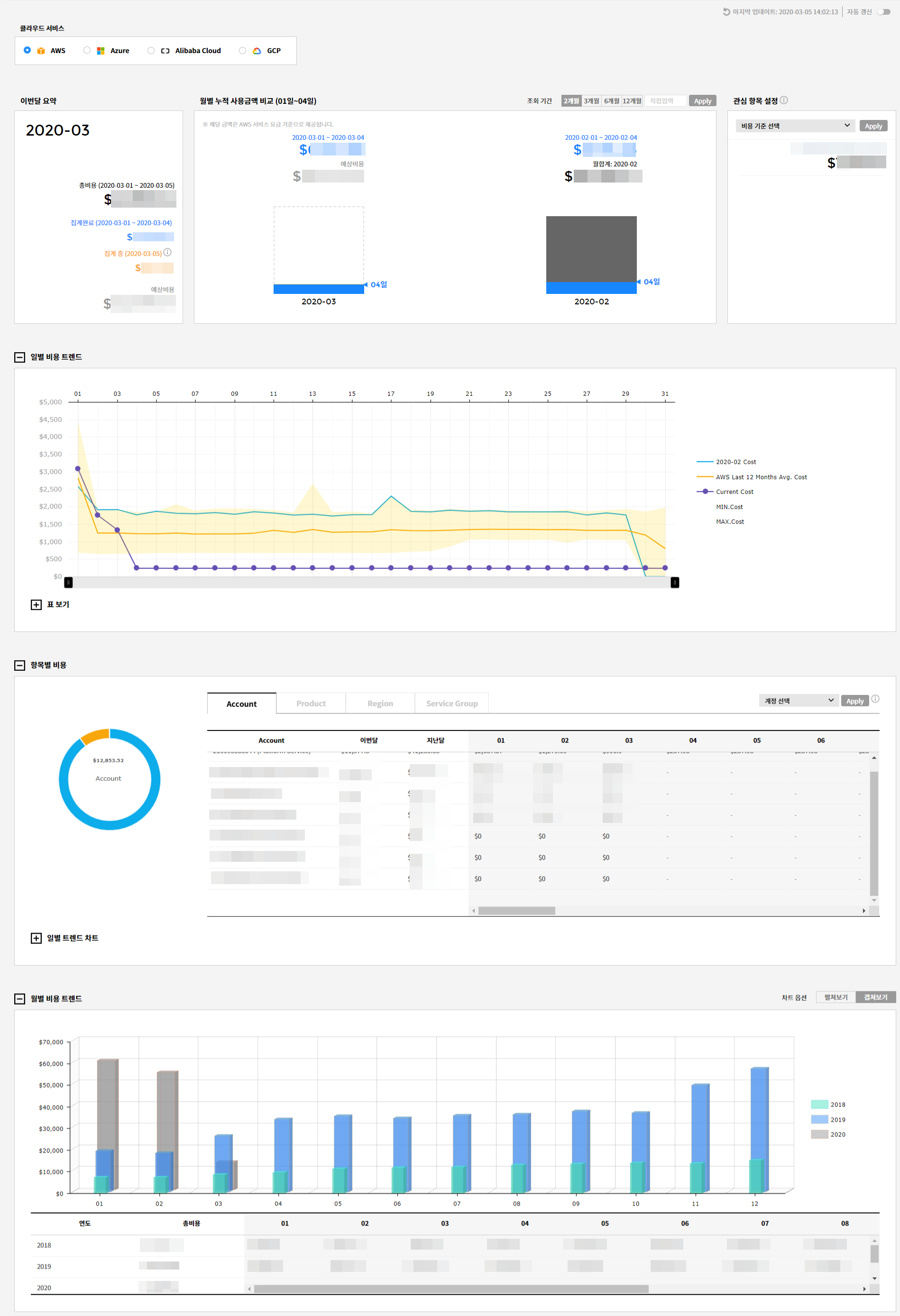Click info icon beside 집계 중 (2020-03-05)
This screenshot has width=900, height=1316.
[168, 253]
